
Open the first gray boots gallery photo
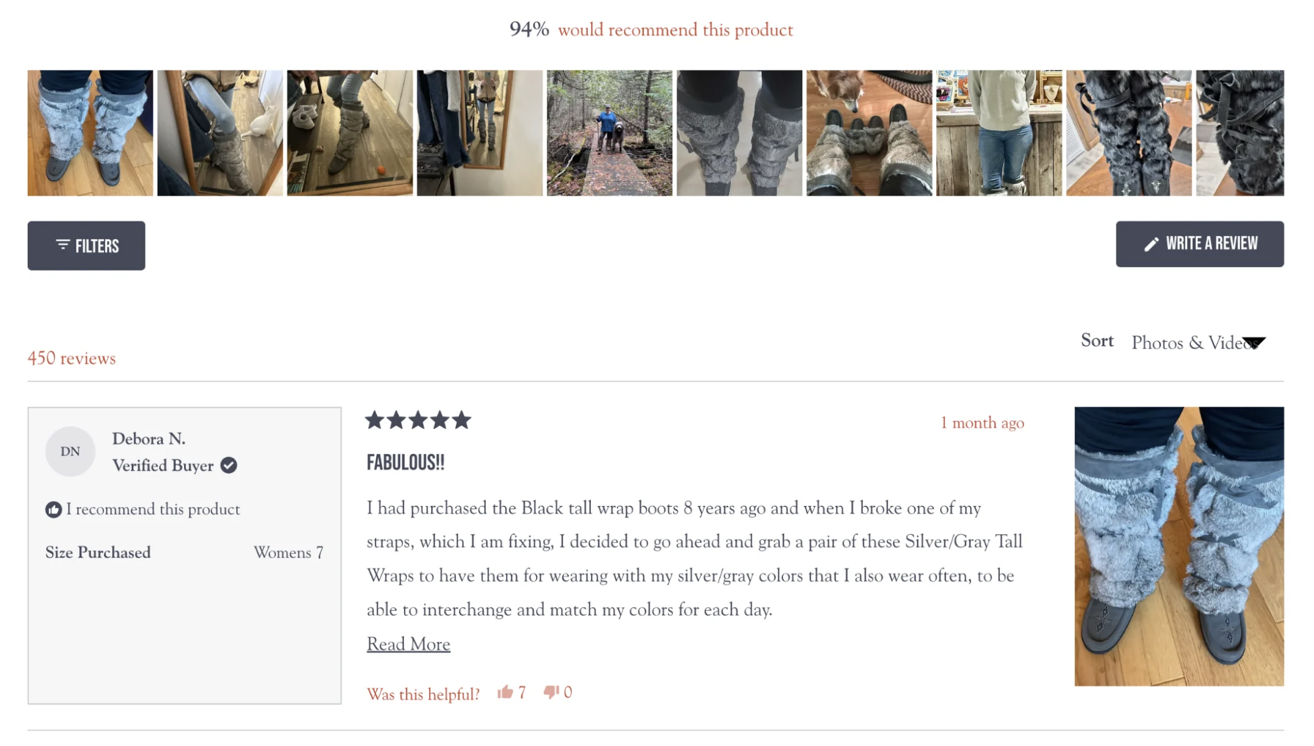[90, 133]
